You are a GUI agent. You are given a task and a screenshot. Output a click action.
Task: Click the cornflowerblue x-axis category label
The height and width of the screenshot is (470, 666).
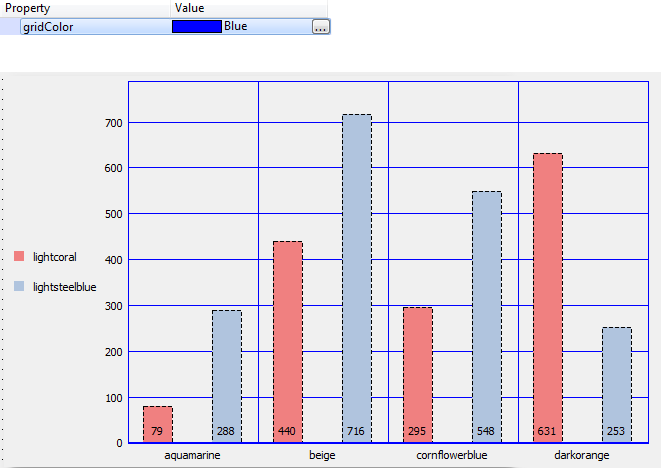tap(452, 455)
